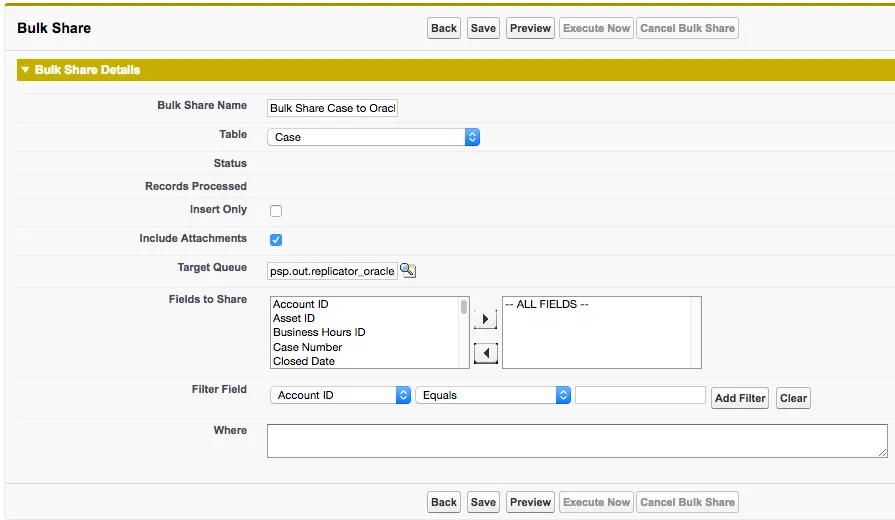
Task: Click the bottom Preview button
Action: (530, 502)
